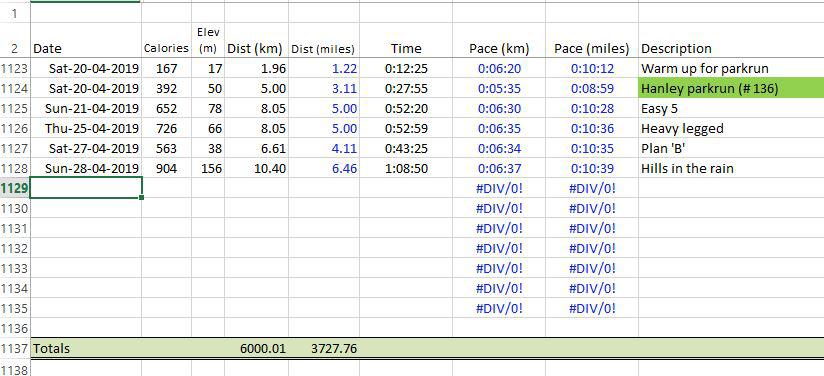
Task: Select the Pace (km) header cell
Action: point(499,40)
